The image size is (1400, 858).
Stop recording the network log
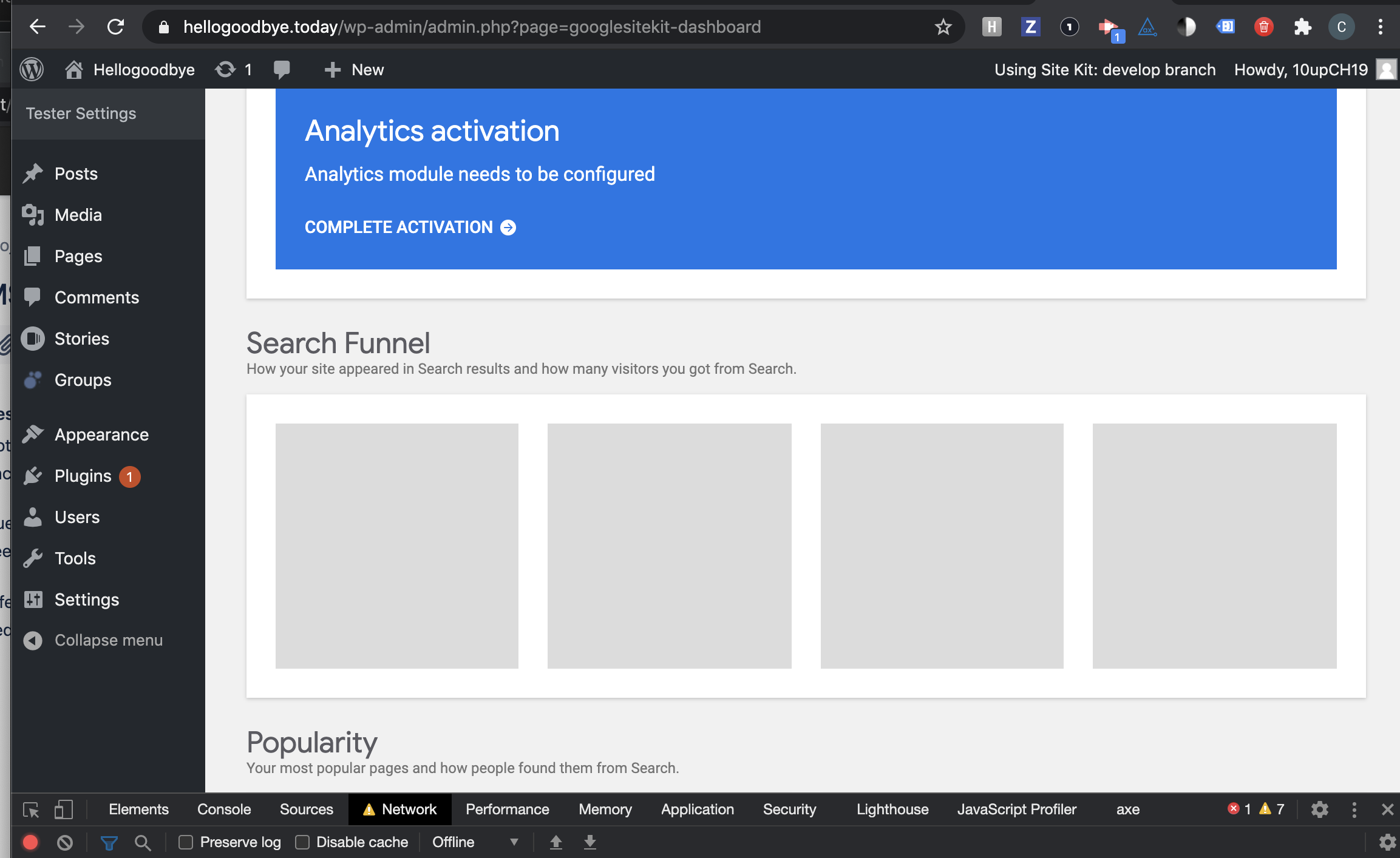coord(30,842)
